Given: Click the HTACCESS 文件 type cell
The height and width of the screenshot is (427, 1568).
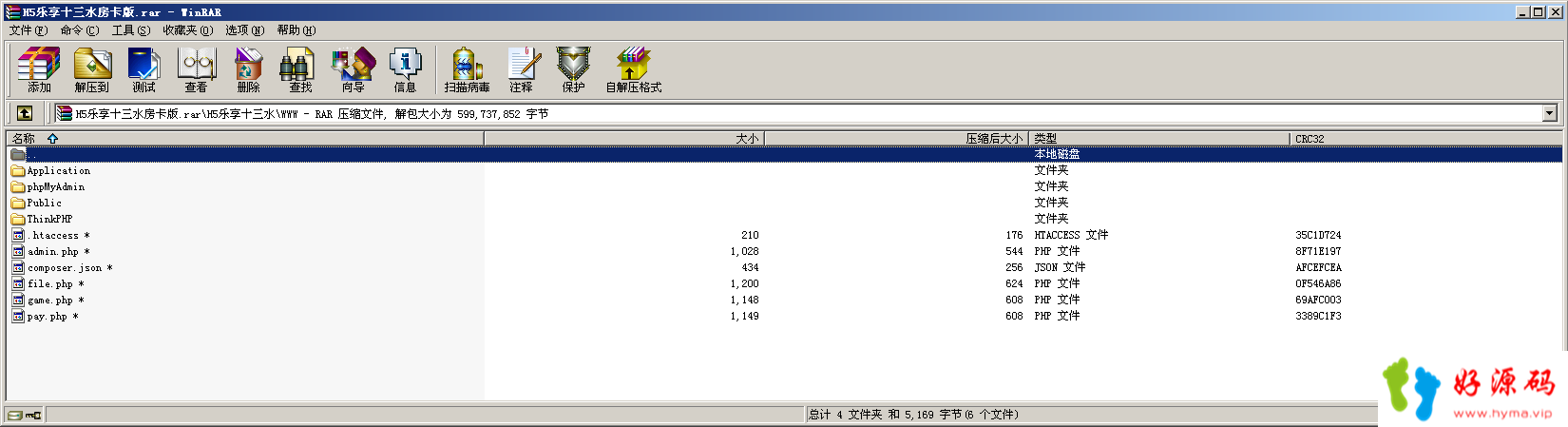Looking at the screenshot, I should pyautogui.click(x=1071, y=236).
